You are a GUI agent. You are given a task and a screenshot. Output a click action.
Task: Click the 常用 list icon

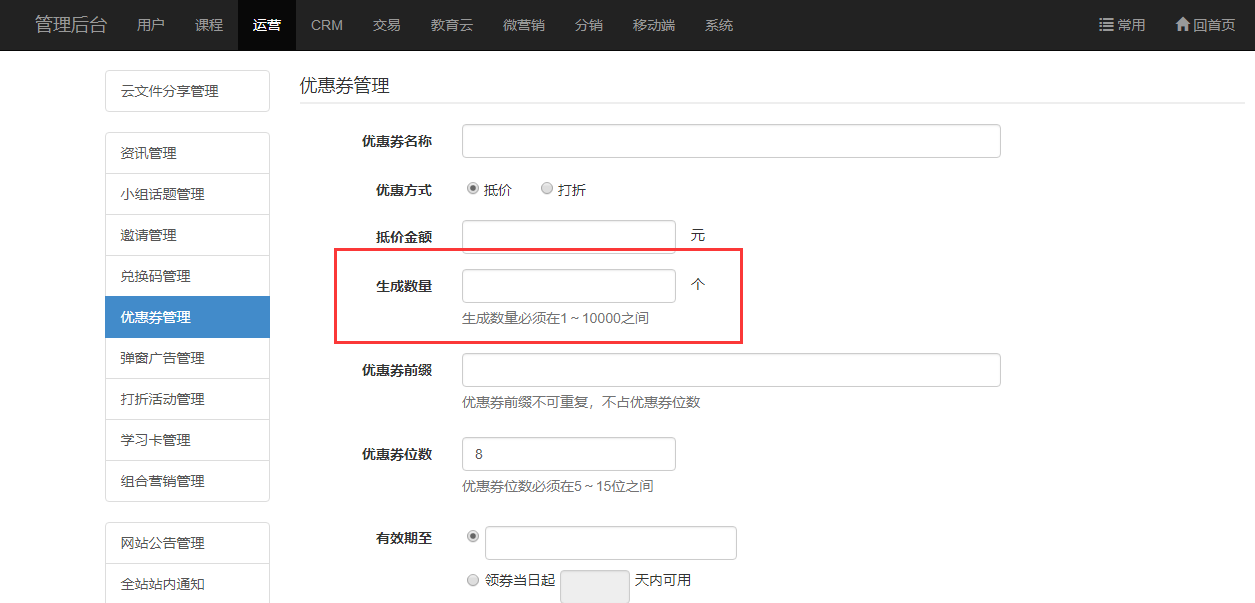click(1106, 25)
